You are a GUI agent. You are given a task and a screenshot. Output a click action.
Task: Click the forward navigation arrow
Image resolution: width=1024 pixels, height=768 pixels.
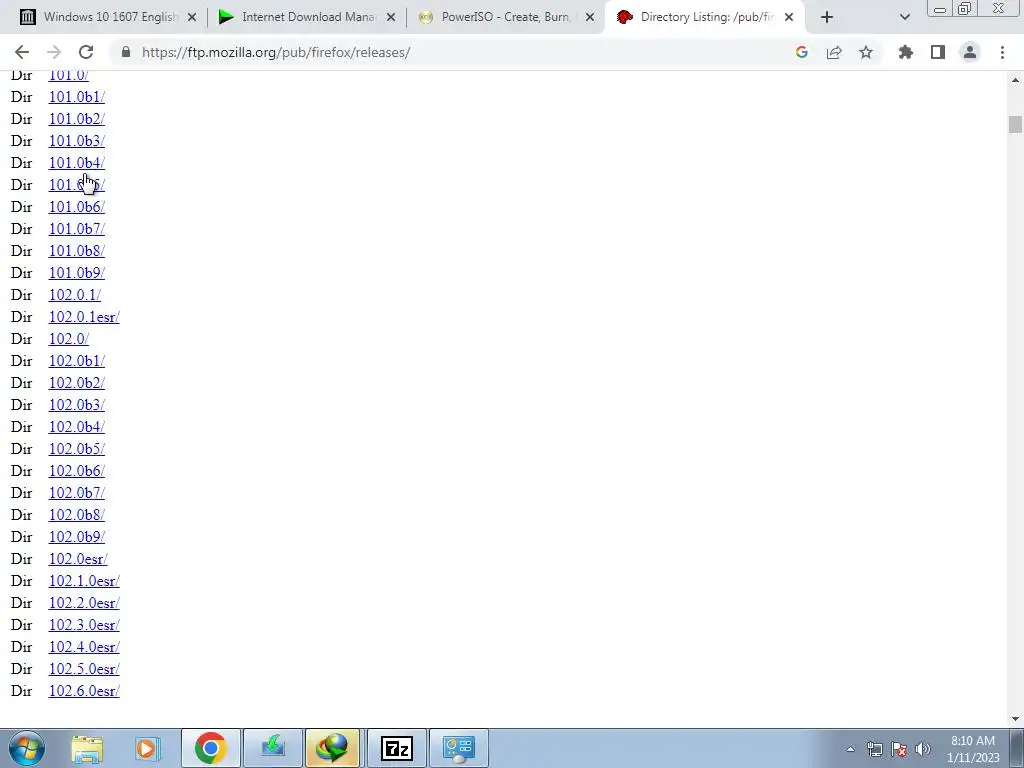pos(54,52)
